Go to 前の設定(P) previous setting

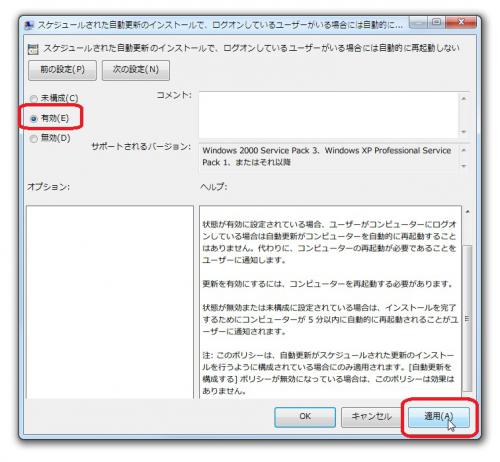(62, 70)
